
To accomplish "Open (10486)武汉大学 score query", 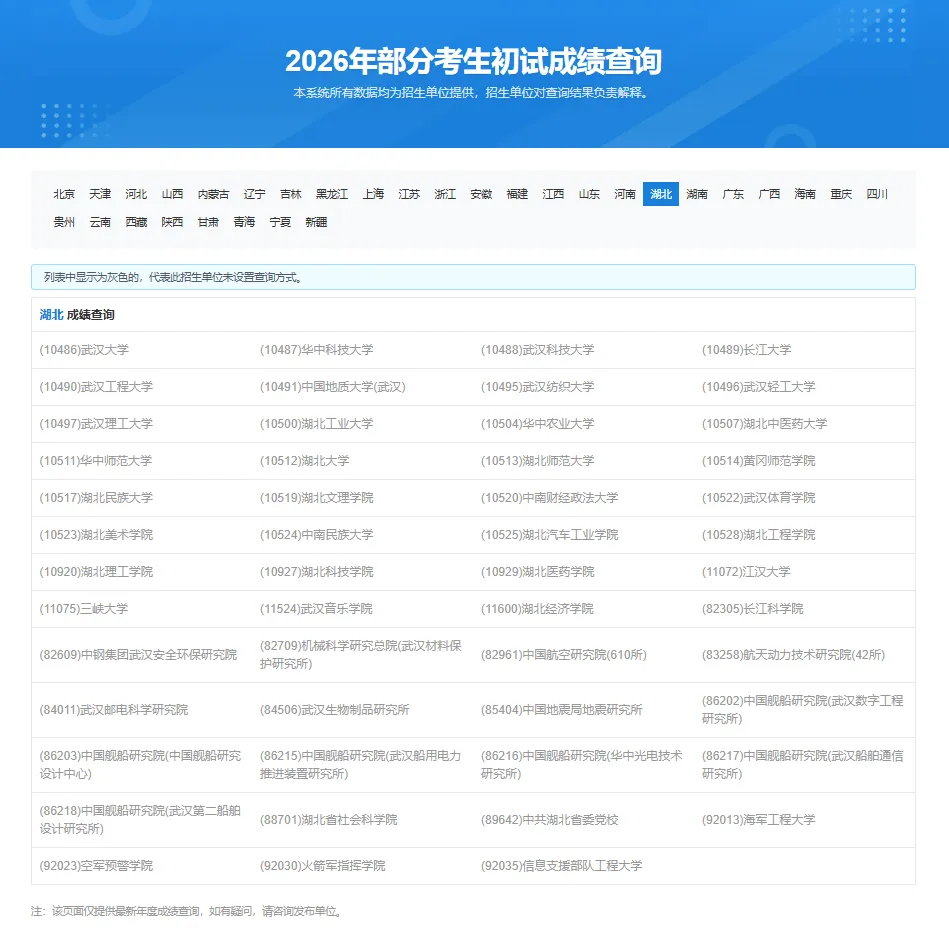I will (84, 350).
